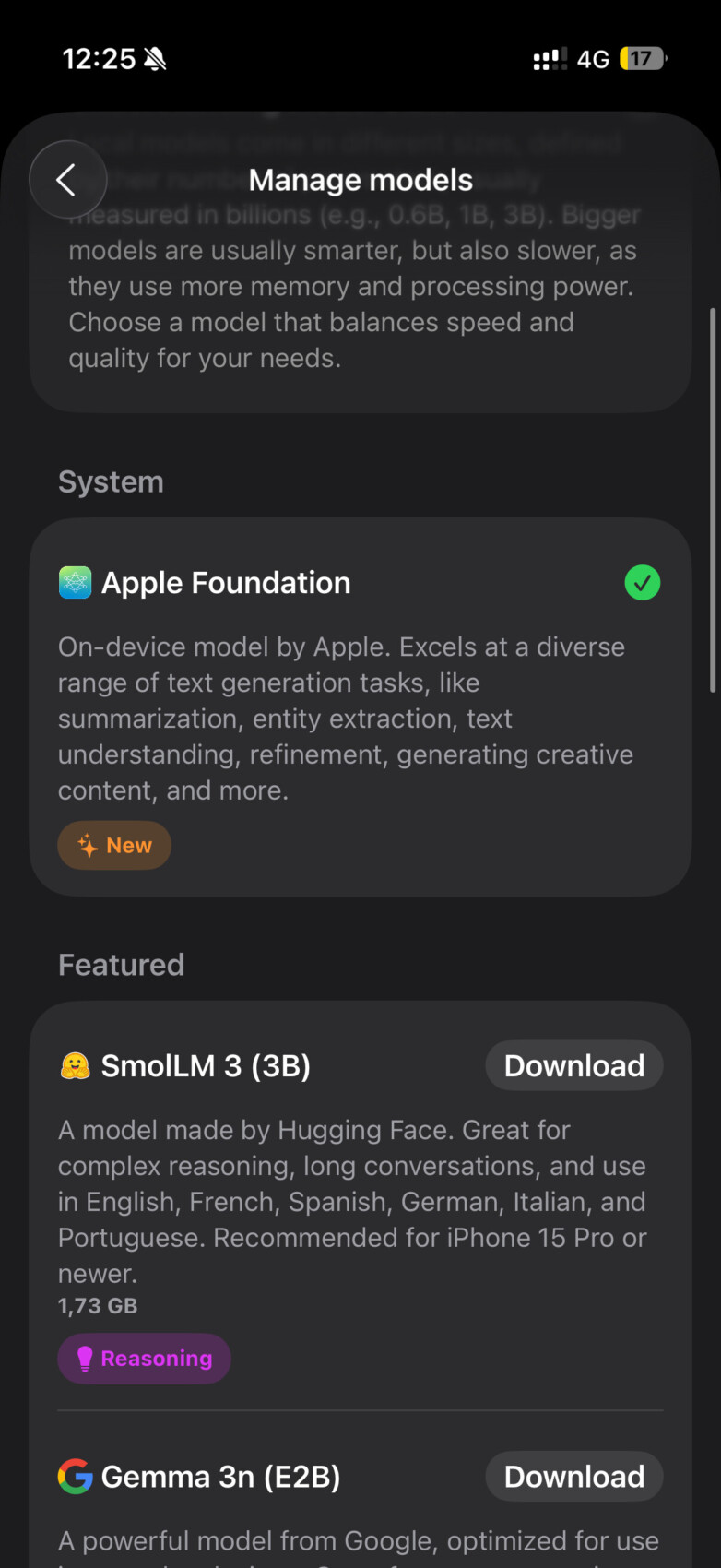Tap the Manage models title
The height and width of the screenshot is (1568, 721).
pos(360,180)
